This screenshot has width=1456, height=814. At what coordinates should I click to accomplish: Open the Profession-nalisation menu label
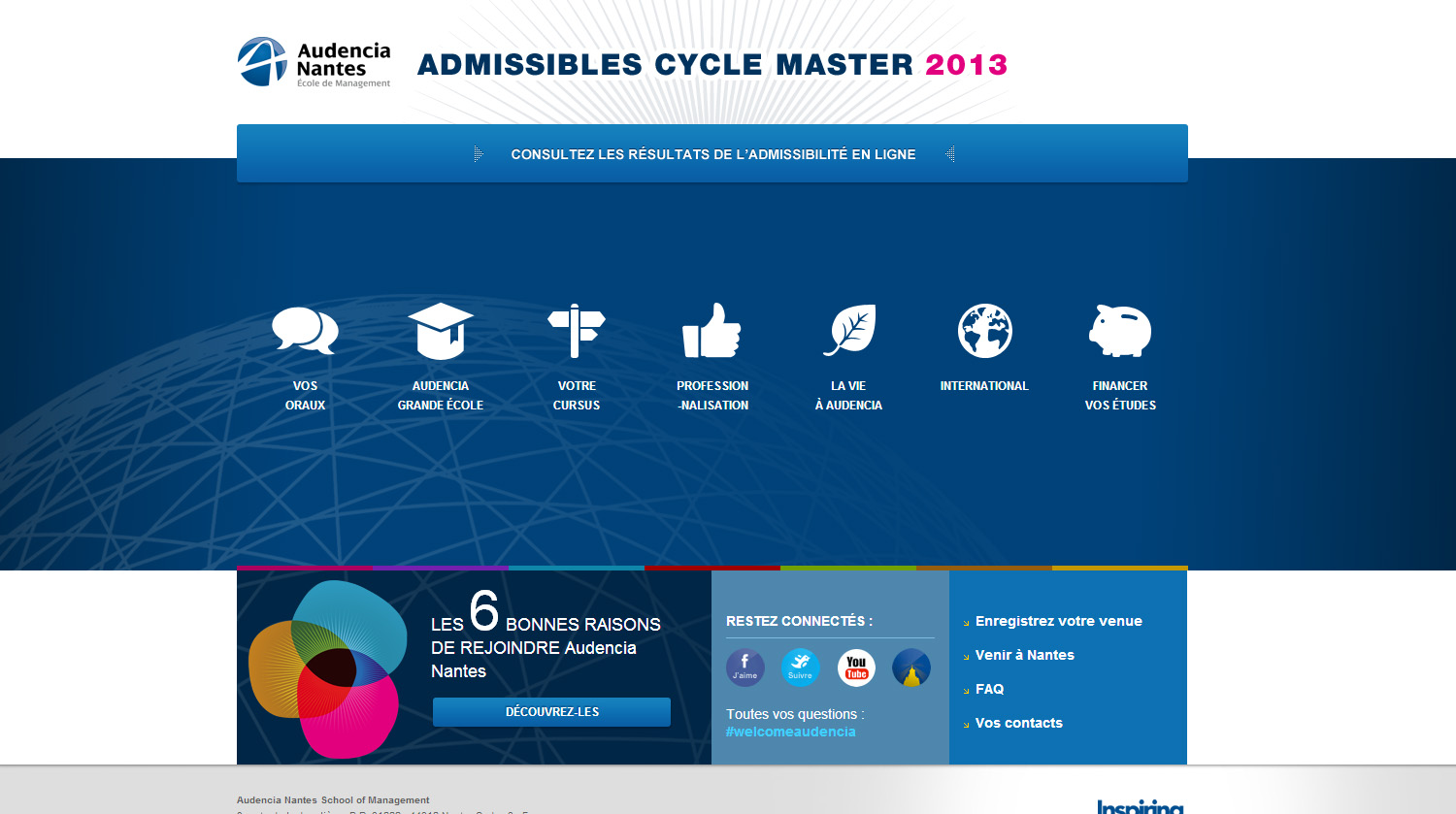(712, 396)
